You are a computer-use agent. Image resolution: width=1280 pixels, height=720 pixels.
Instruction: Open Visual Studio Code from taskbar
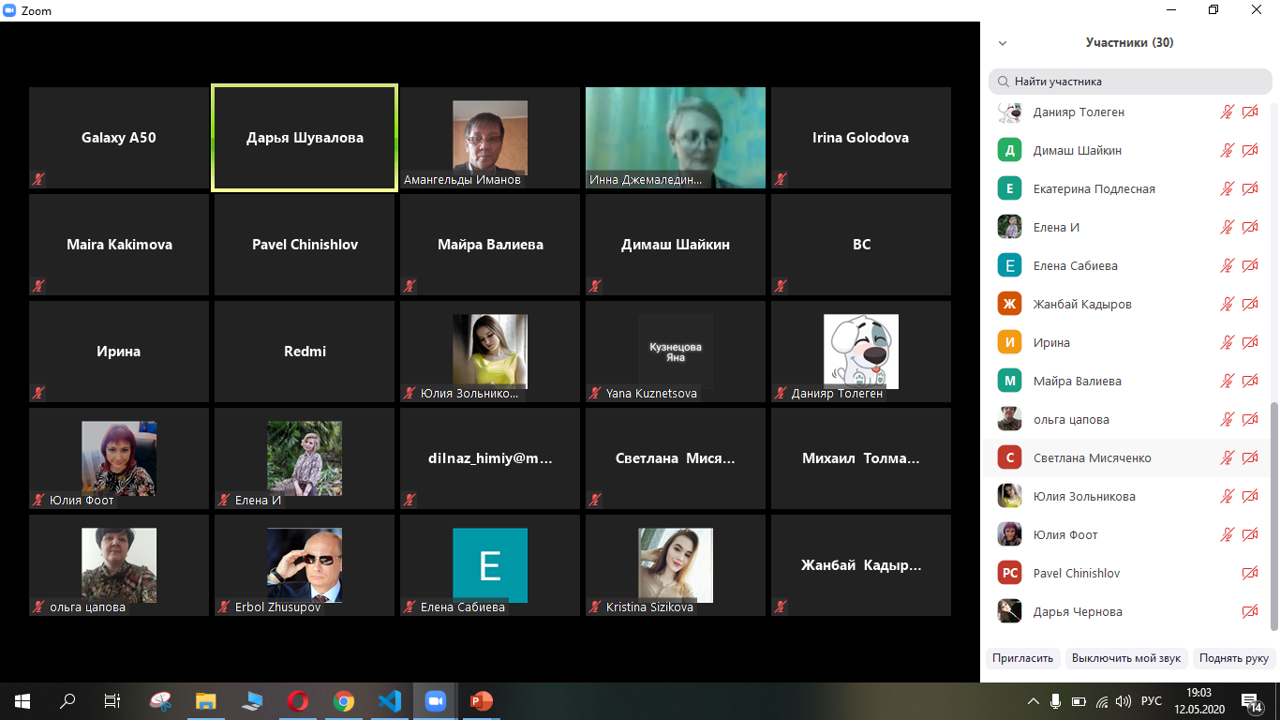point(389,701)
